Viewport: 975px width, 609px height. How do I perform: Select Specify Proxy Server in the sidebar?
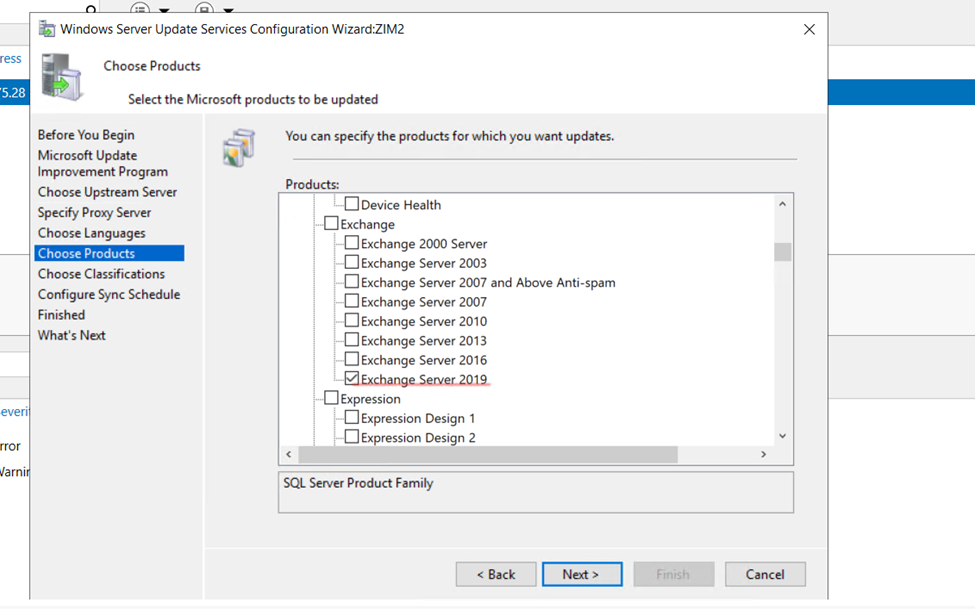[94, 212]
